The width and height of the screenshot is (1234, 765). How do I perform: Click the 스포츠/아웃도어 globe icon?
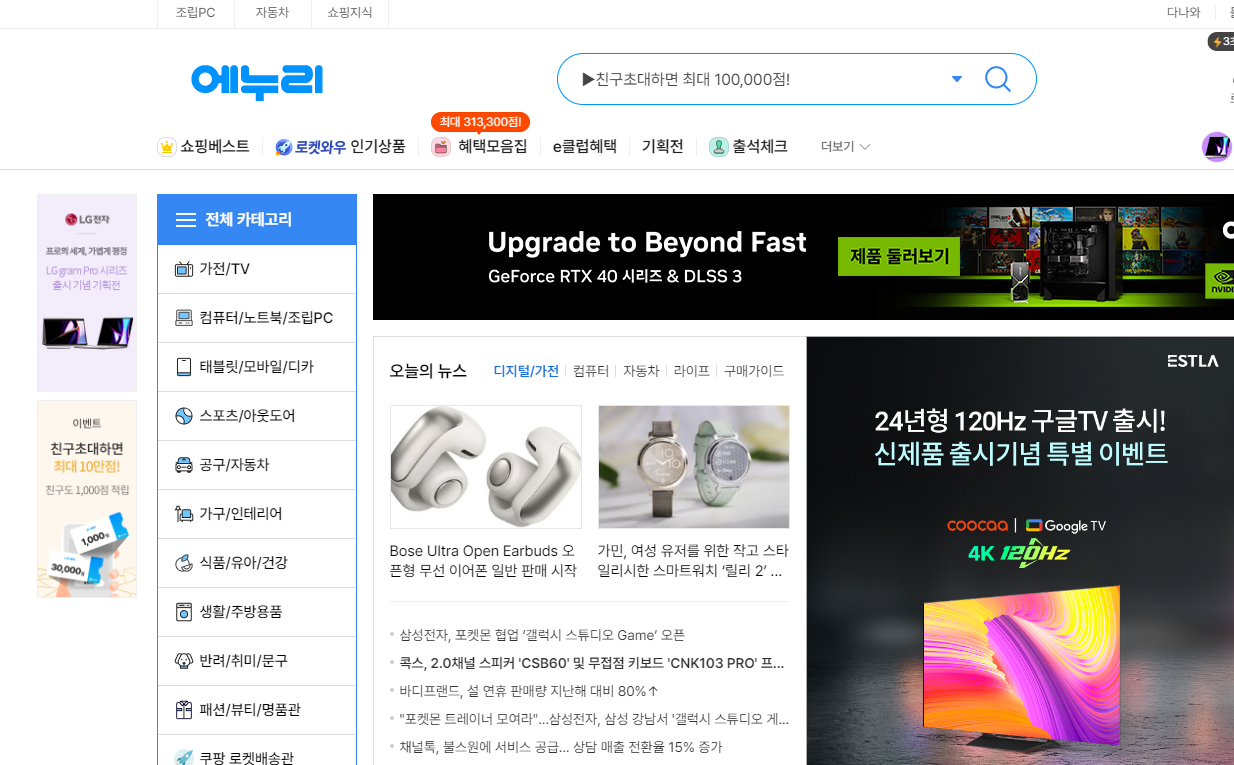click(184, 415)
